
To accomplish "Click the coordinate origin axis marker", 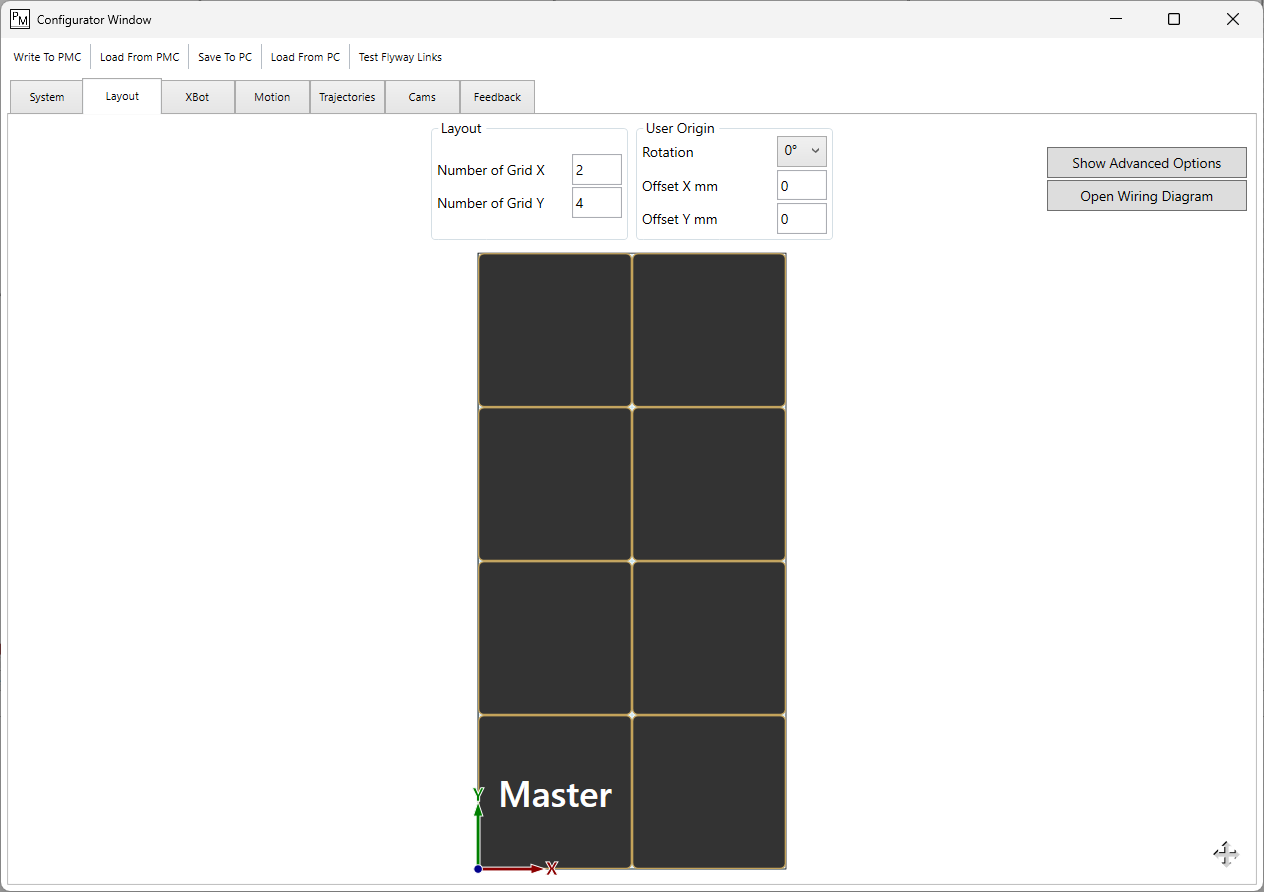I will coord(479,868).
